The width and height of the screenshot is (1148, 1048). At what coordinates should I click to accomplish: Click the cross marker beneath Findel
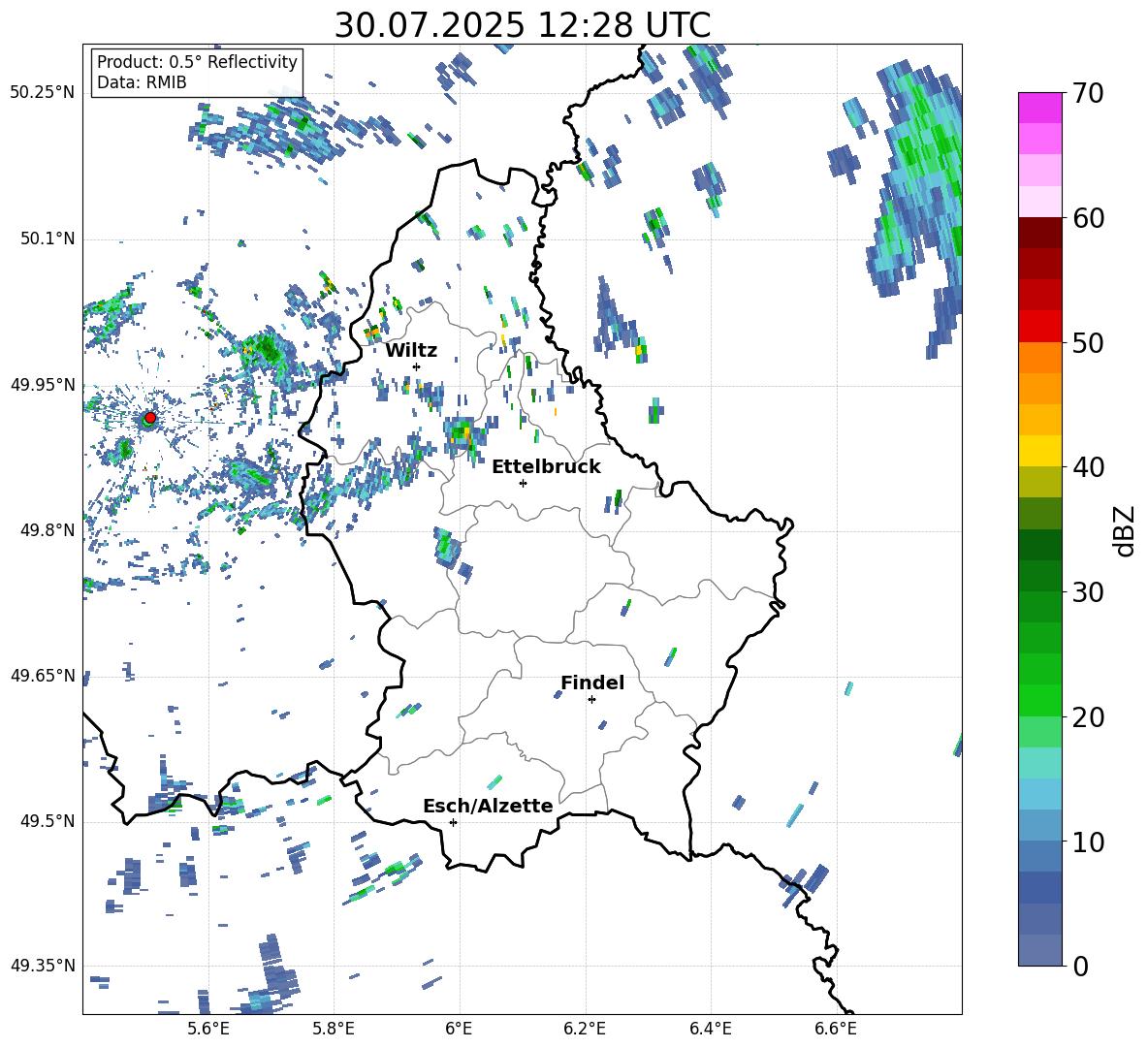(591, 700)
